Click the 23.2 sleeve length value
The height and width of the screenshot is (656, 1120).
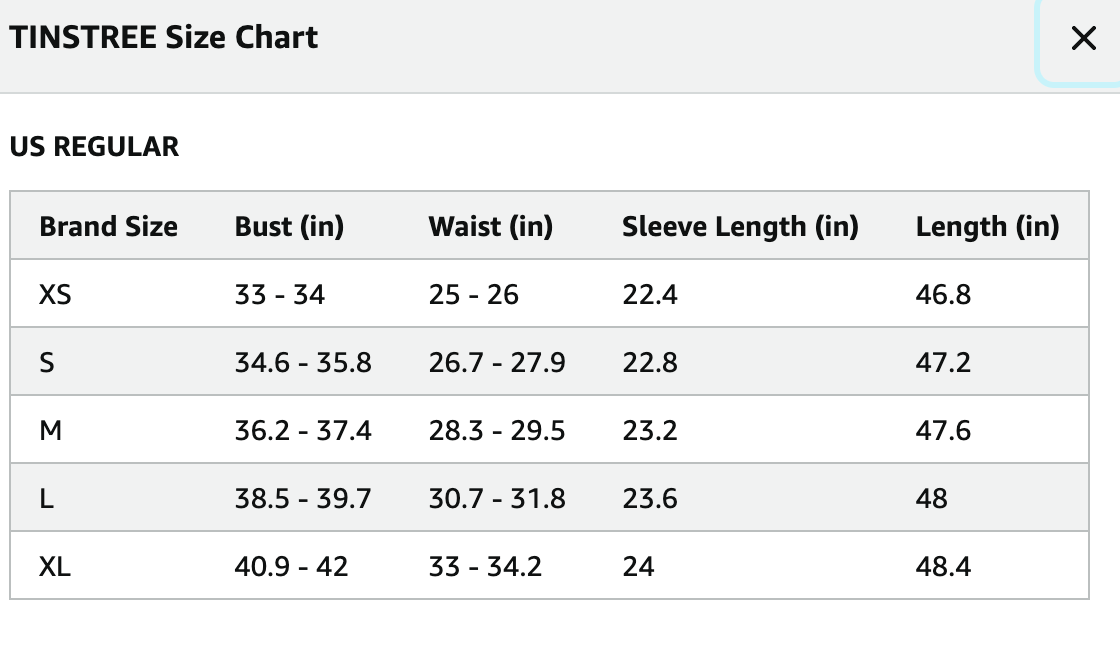(x=650, y=431)
